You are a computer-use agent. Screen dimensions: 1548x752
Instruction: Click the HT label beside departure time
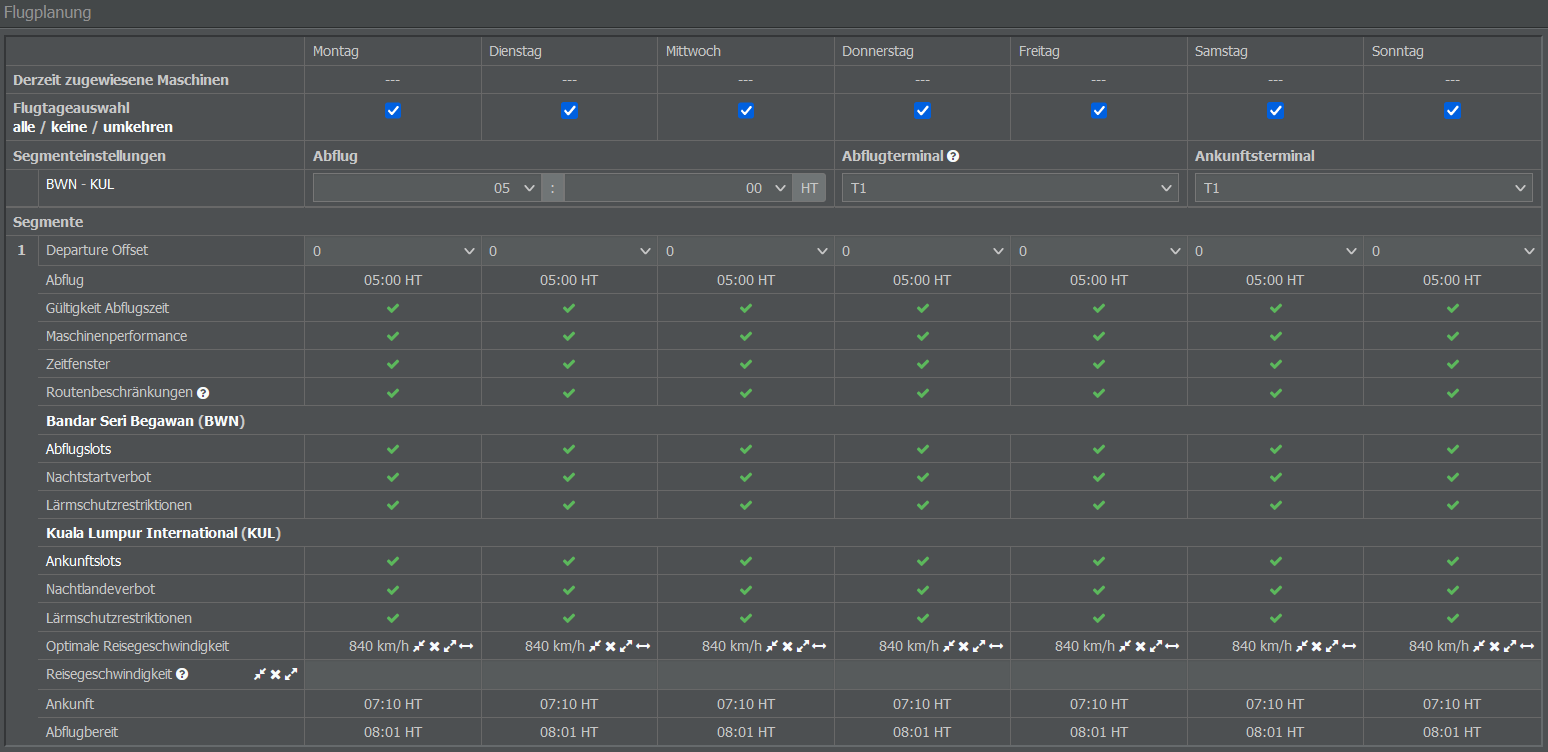(x=809, y=188)
